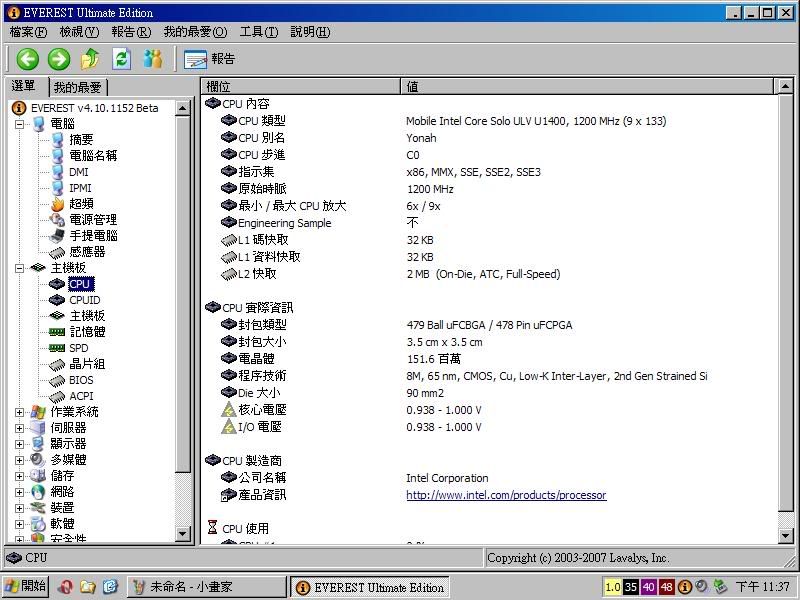Click the 網路 globe icon

coord(38,492)
